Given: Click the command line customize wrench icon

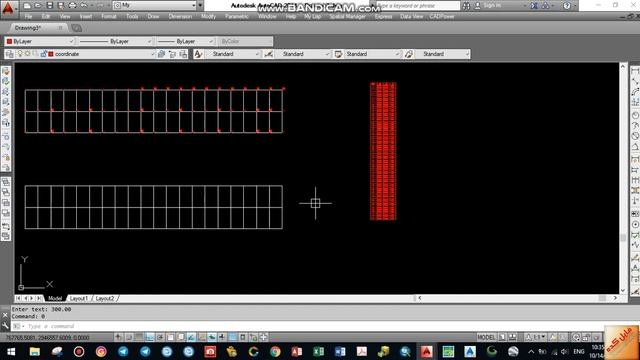Looking at the screenshot, I should tap(5, 326).
